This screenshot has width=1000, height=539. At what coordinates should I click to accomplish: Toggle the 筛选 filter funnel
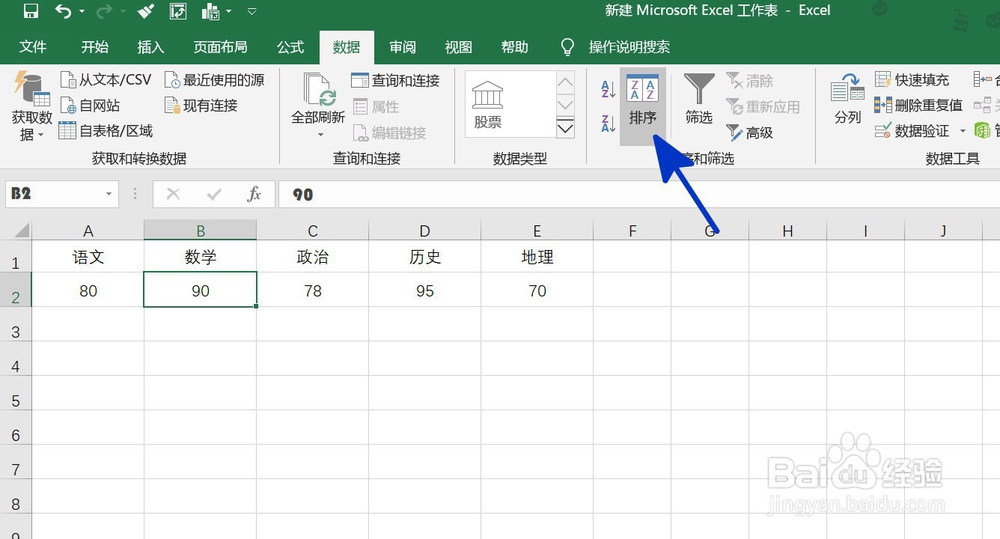[699, 99]
